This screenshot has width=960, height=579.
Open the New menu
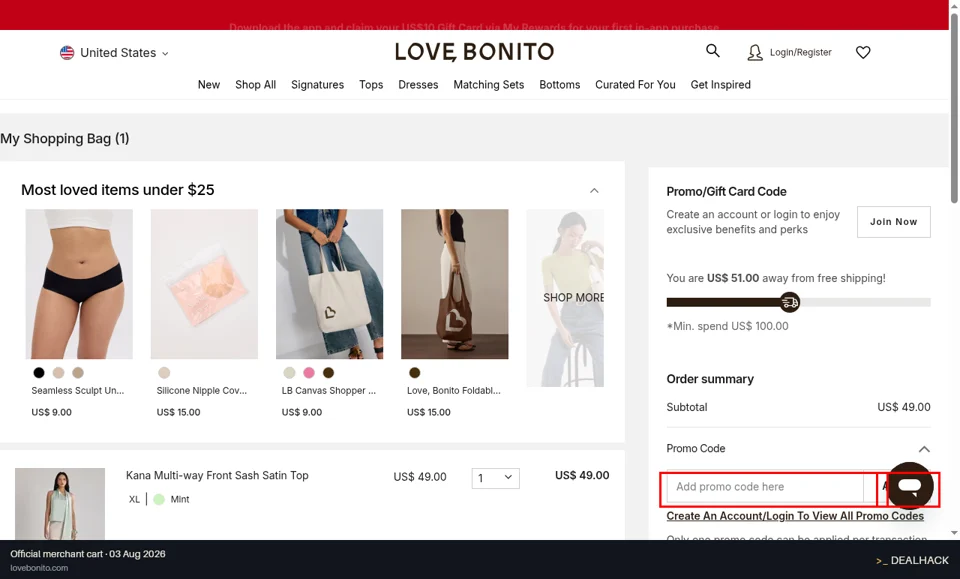click(209, 84)
